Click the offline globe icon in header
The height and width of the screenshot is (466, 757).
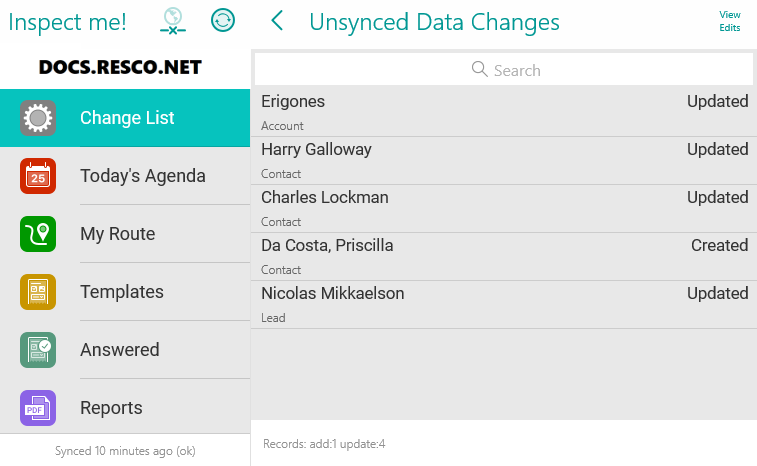(174, 21)
